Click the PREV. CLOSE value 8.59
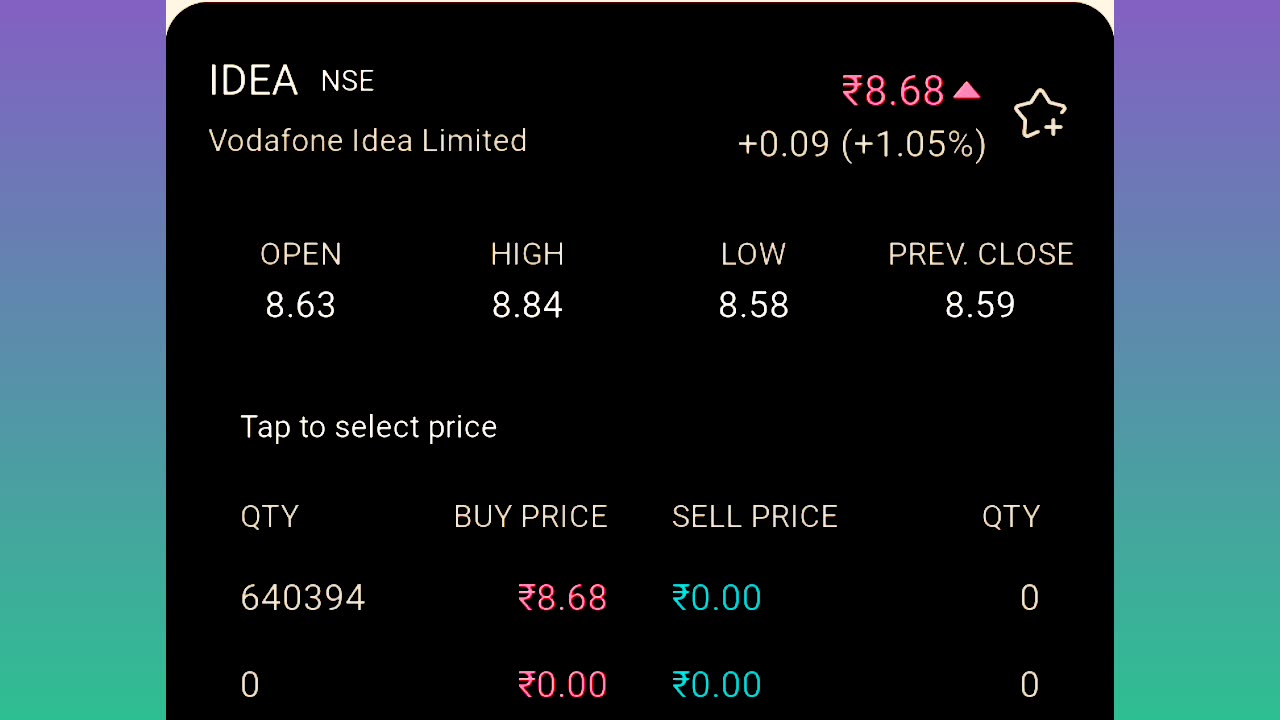The width and height of the screenshot is (1280, 720). click(x=980, y=305)
